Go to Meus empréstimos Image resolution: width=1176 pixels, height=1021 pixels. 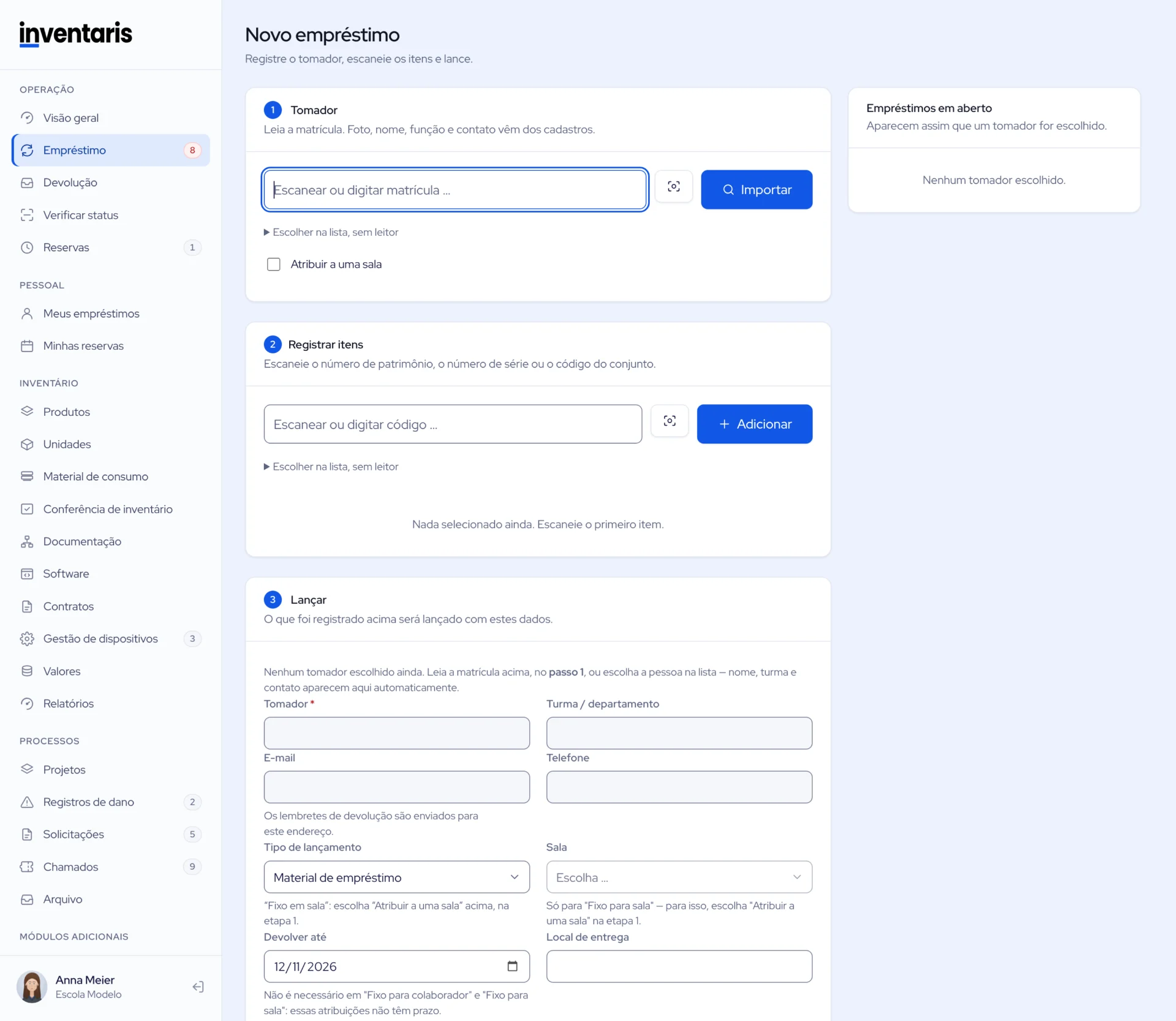pyautogui.click(x=111, y=314)
